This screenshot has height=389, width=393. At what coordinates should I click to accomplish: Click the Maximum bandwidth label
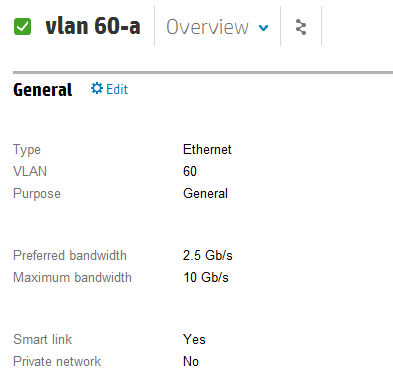[72, 277]
